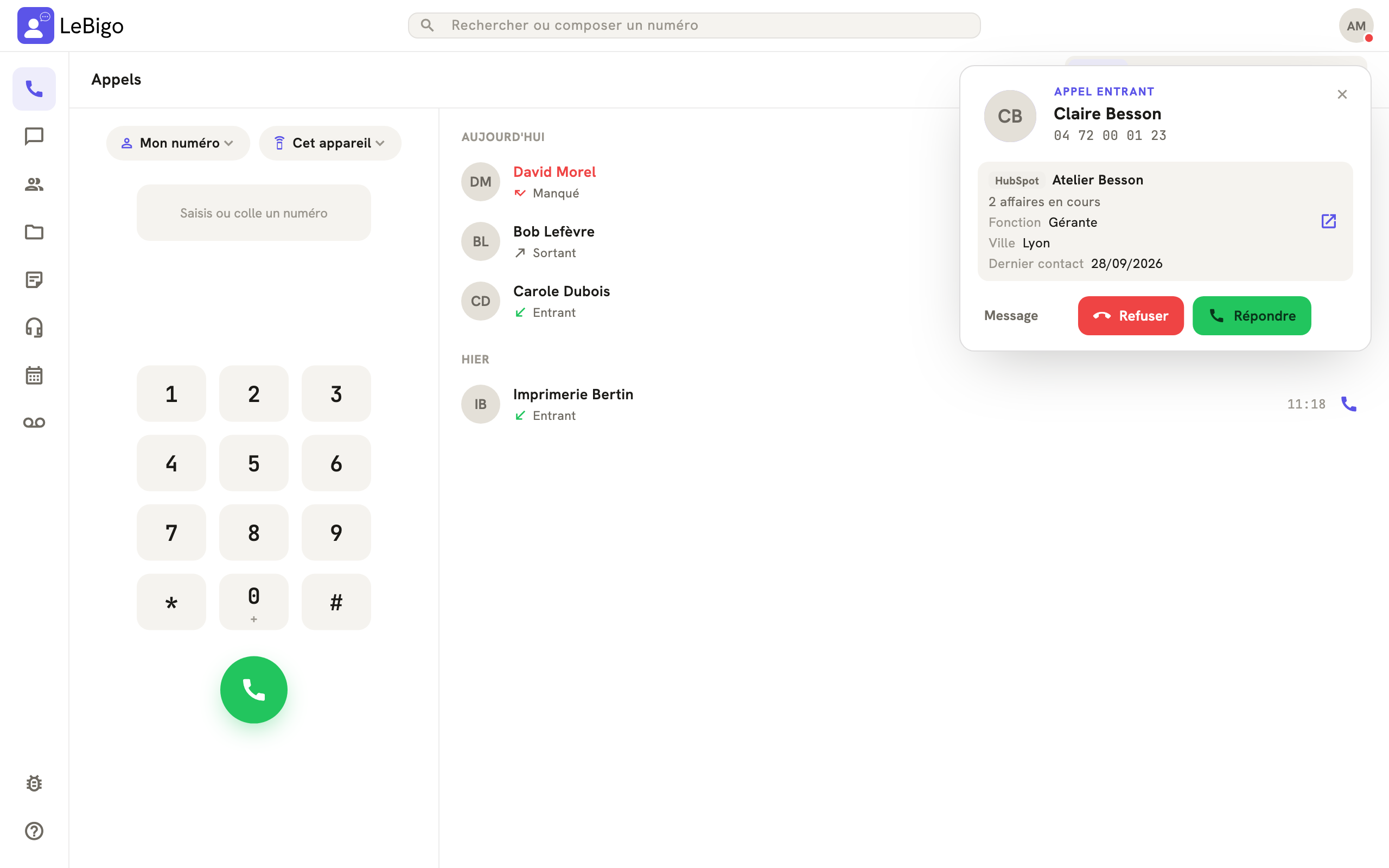Answer the call with Répondre

(x=1252, y=316)
